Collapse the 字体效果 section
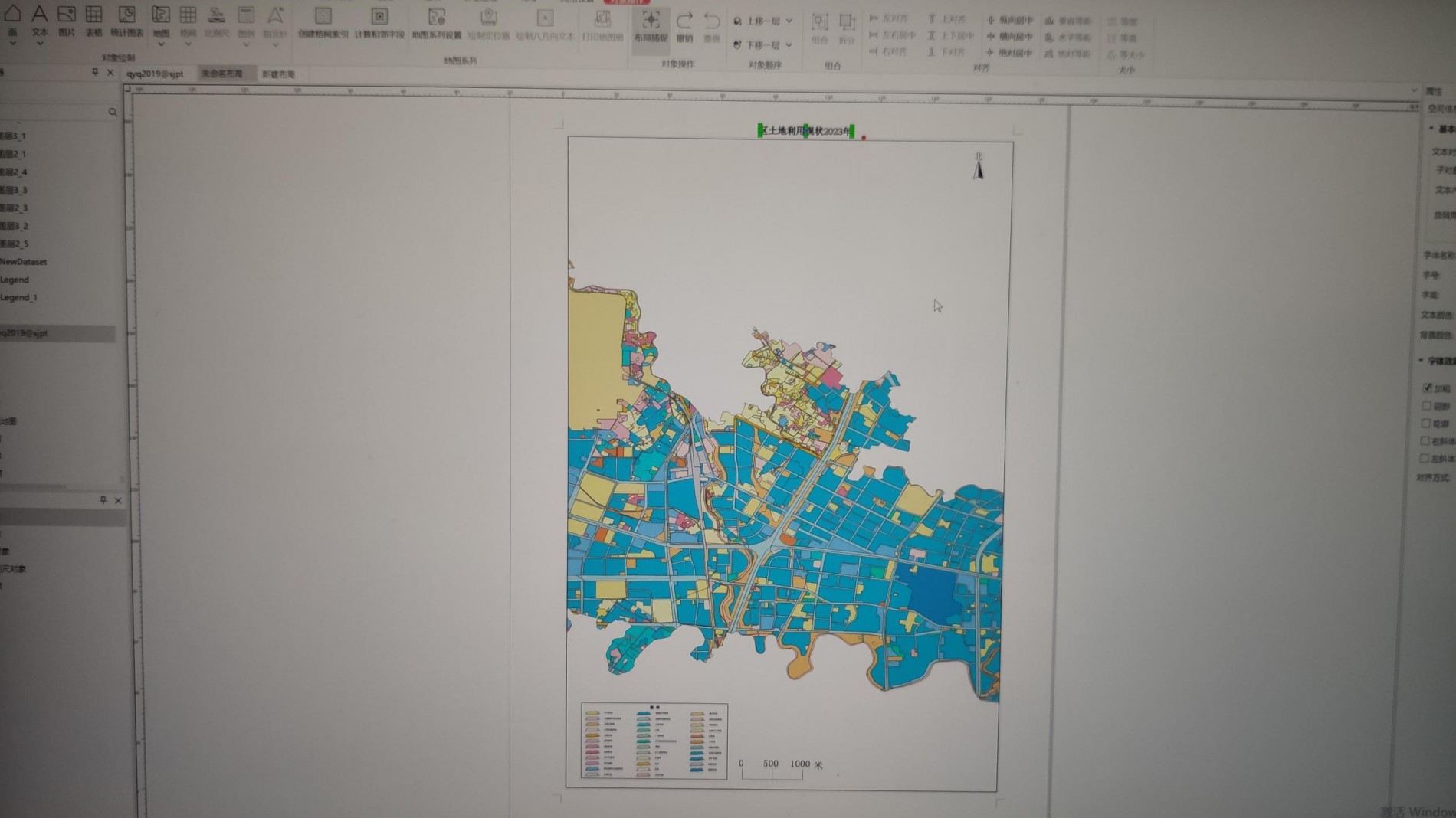 (x=1422, y=361)
